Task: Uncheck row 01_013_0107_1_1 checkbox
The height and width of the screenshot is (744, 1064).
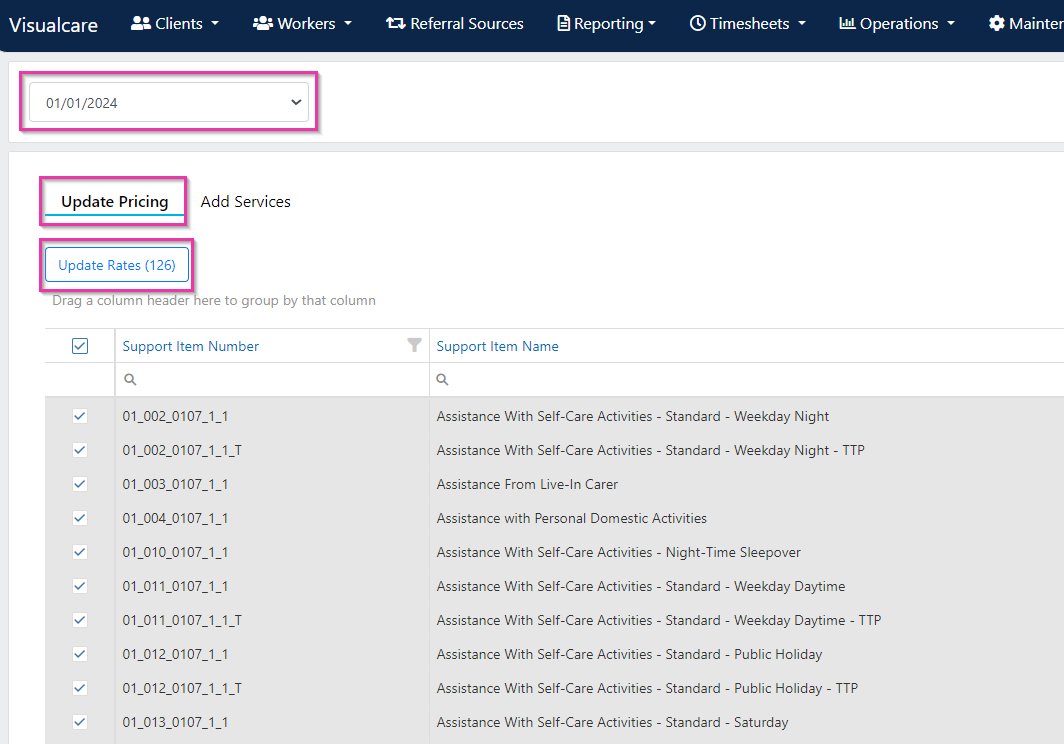Action: point(80,722)
